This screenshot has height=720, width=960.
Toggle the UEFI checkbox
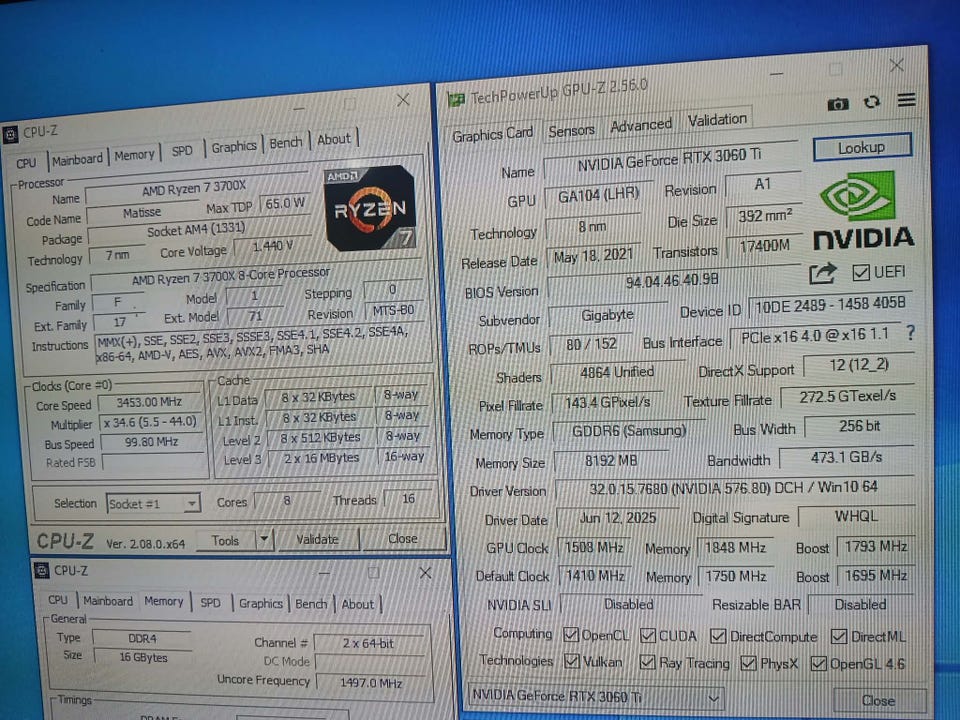[x=861, y=272]
